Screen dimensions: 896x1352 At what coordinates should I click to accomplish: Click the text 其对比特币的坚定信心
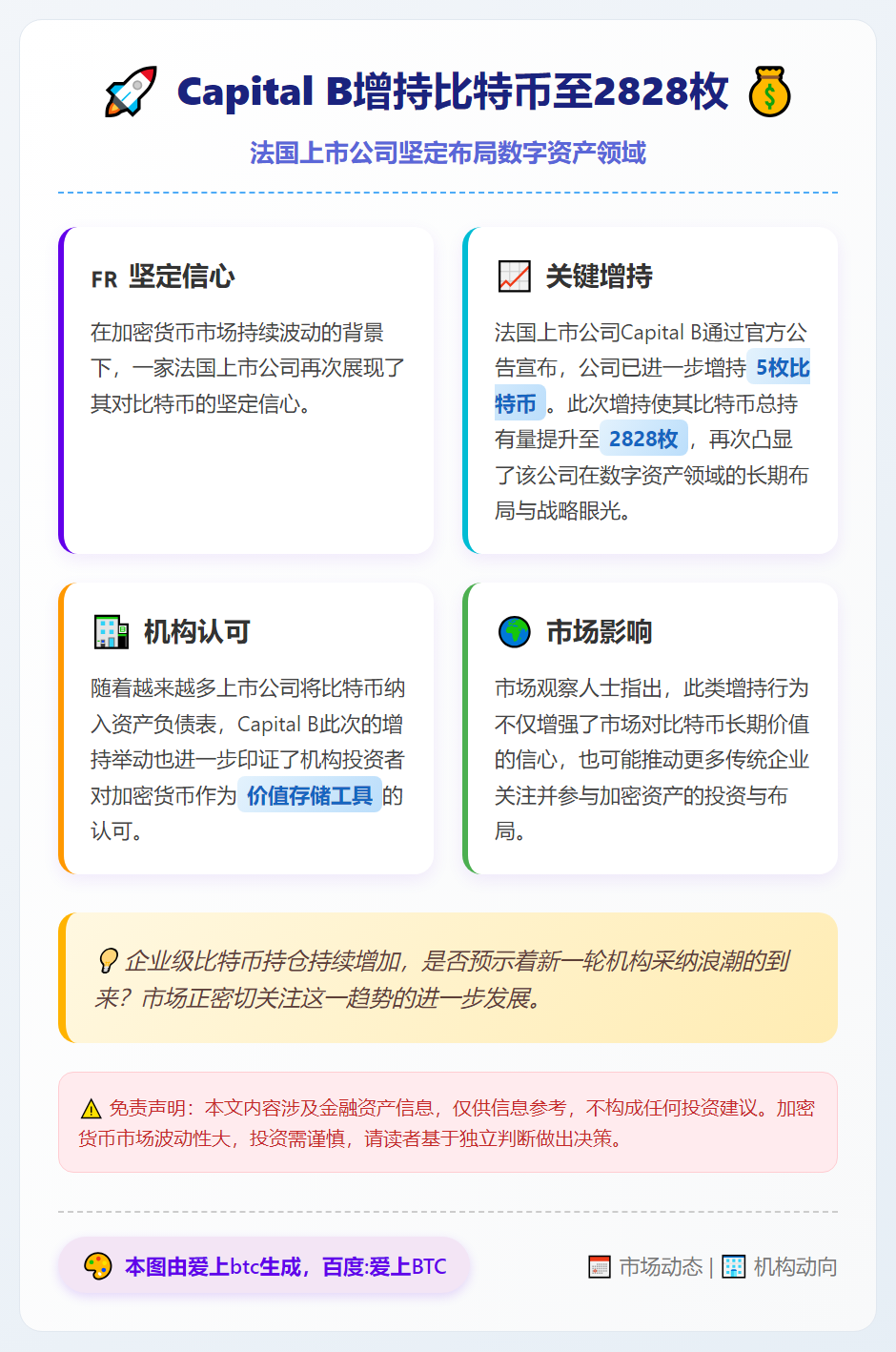click(200, 403)
